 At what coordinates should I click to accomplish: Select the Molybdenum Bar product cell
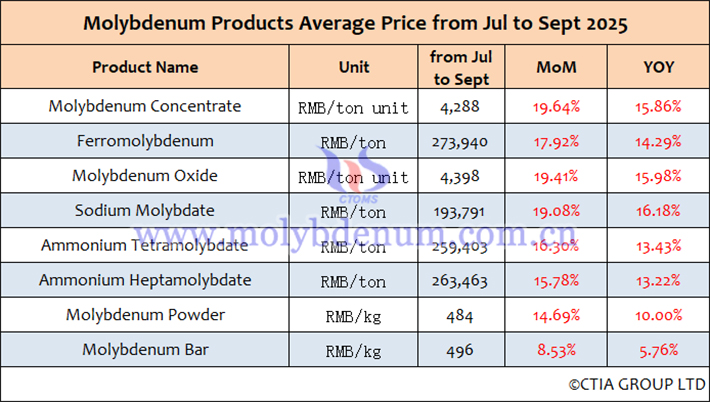pos(145,350)
